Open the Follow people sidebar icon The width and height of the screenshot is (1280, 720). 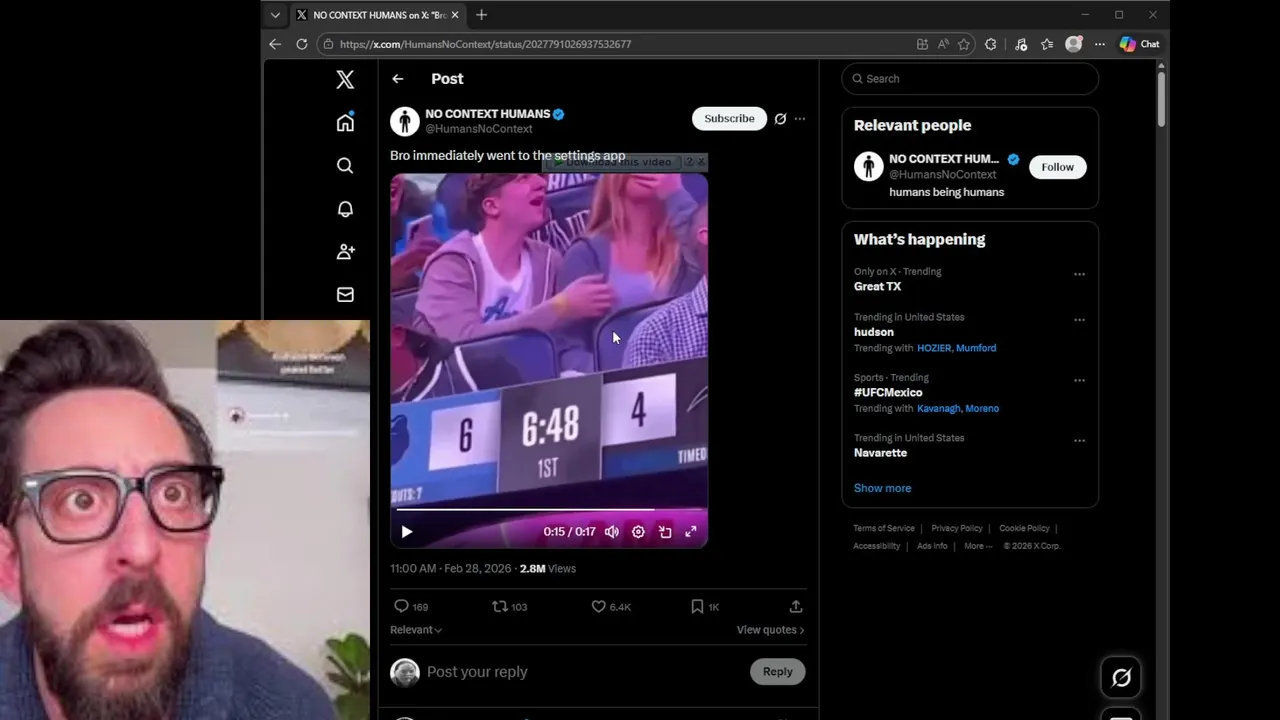[345, 252]
